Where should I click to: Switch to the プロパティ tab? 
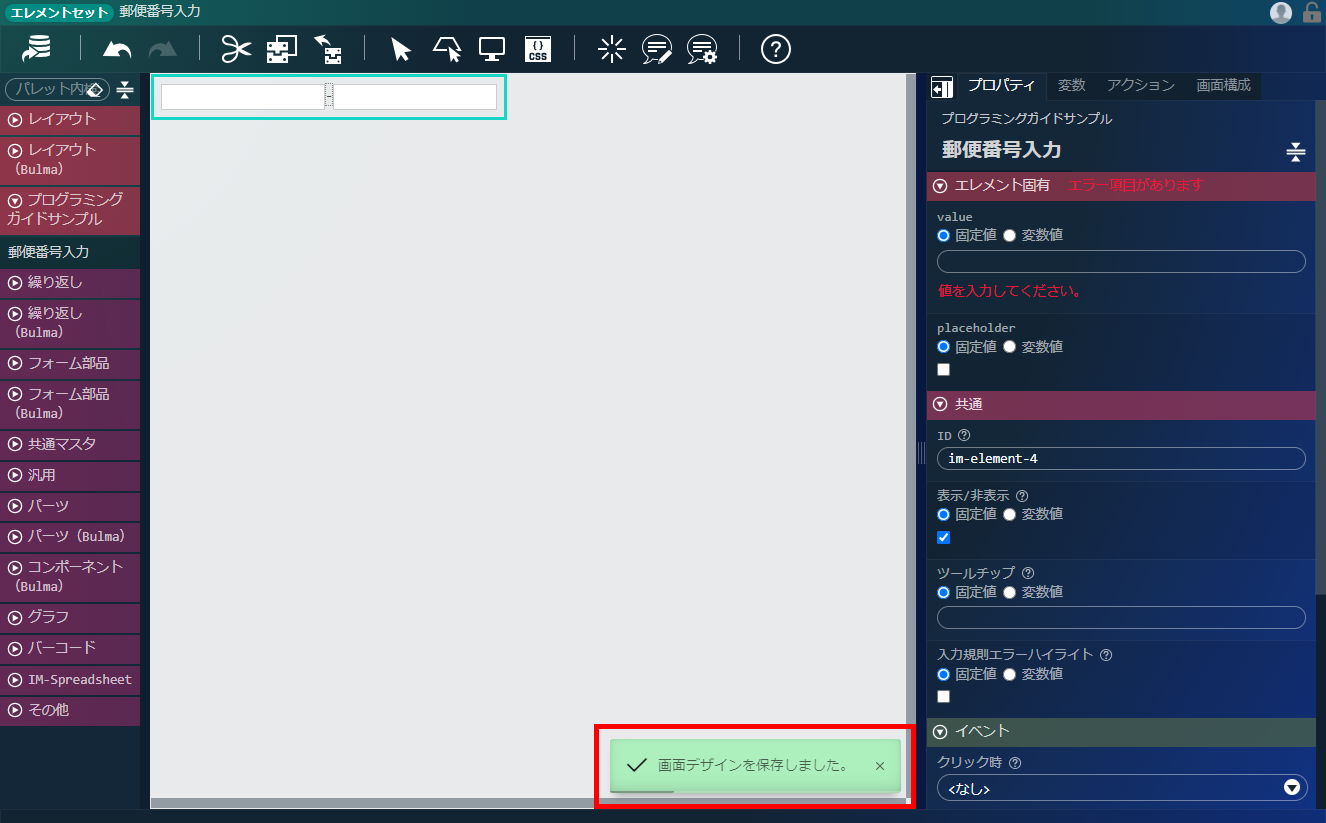(1001, 86)
